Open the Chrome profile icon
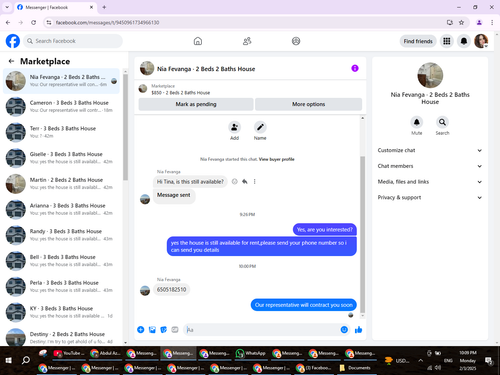The image size is (500, 375). point(479,22)
